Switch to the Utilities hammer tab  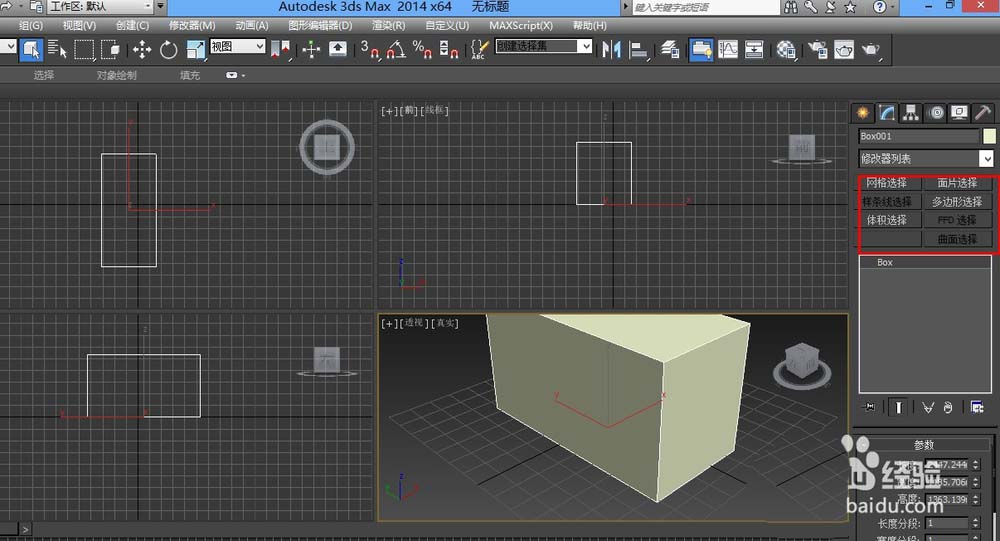983,113
